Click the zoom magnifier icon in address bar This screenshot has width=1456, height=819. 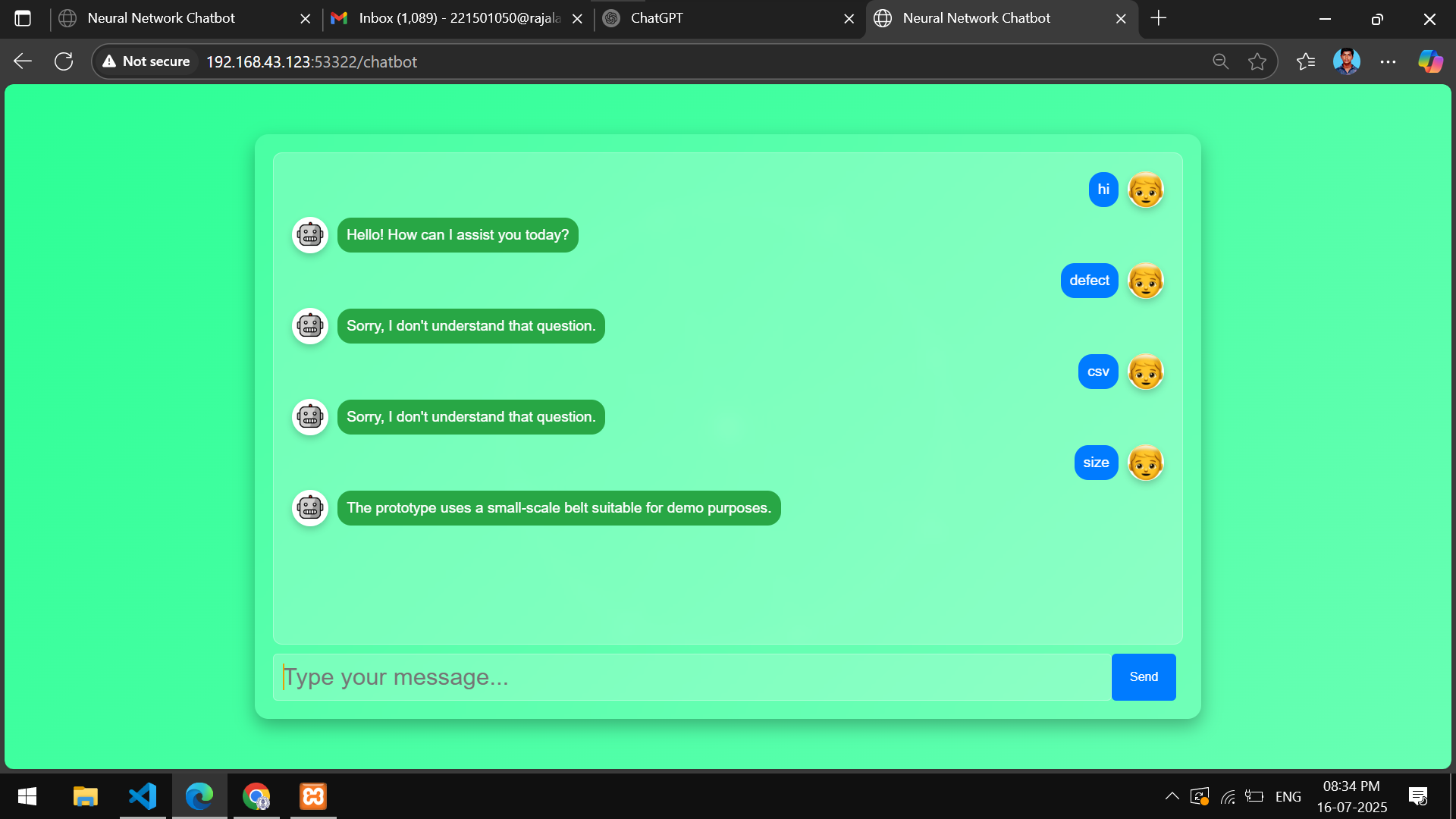coord(1220,61)
